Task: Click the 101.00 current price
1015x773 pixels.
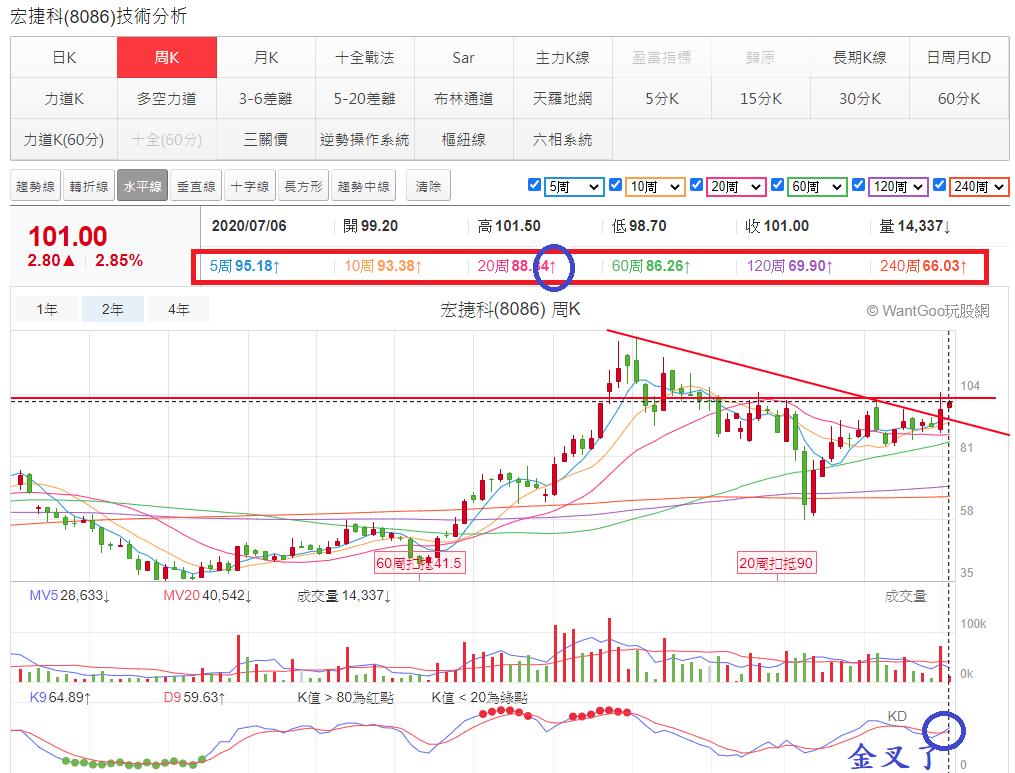Action: point(67,236)
